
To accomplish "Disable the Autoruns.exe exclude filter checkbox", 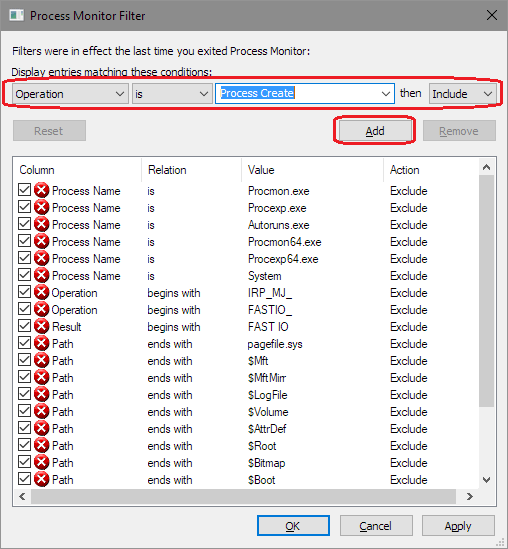I will 24,223.
